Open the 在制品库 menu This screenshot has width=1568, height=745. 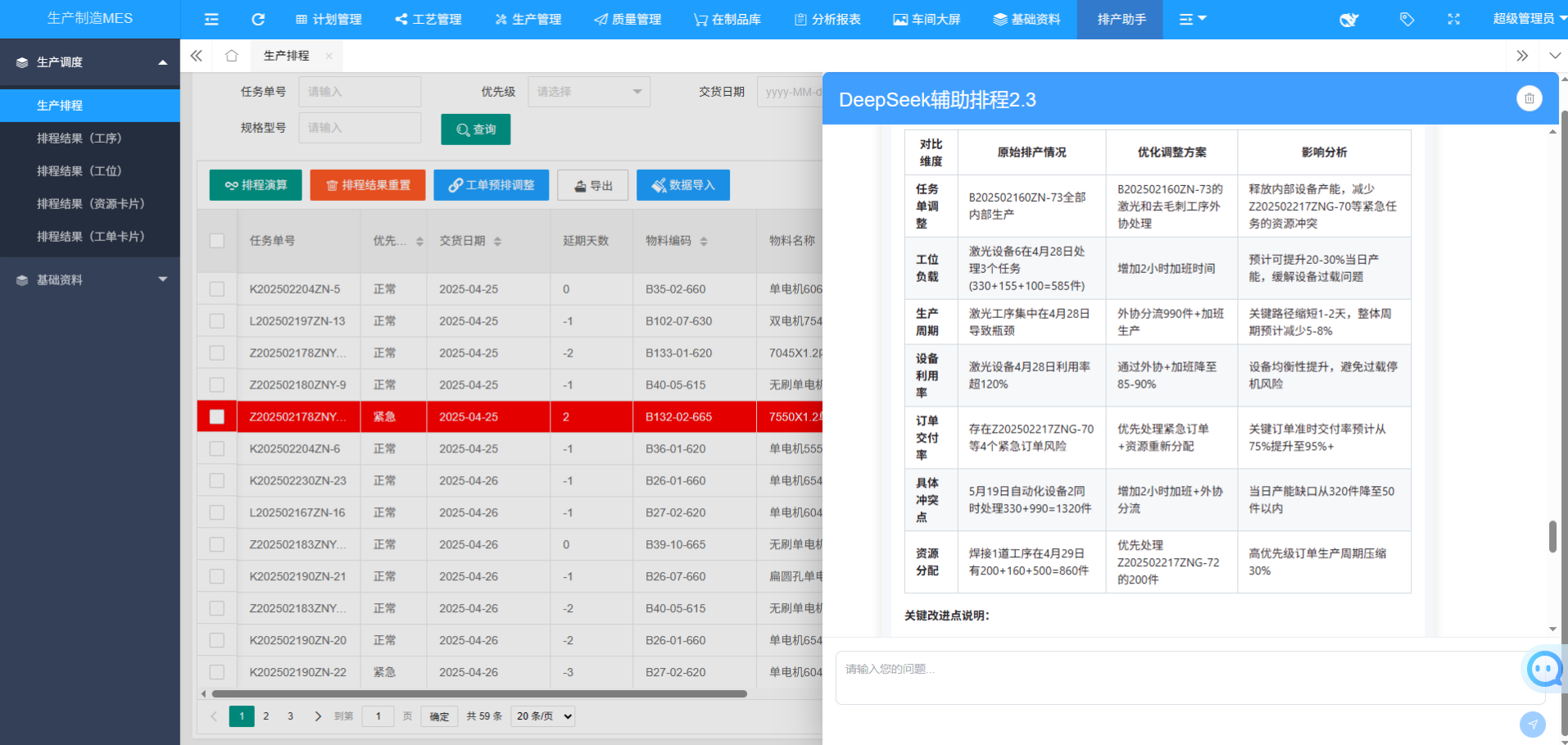727,19
